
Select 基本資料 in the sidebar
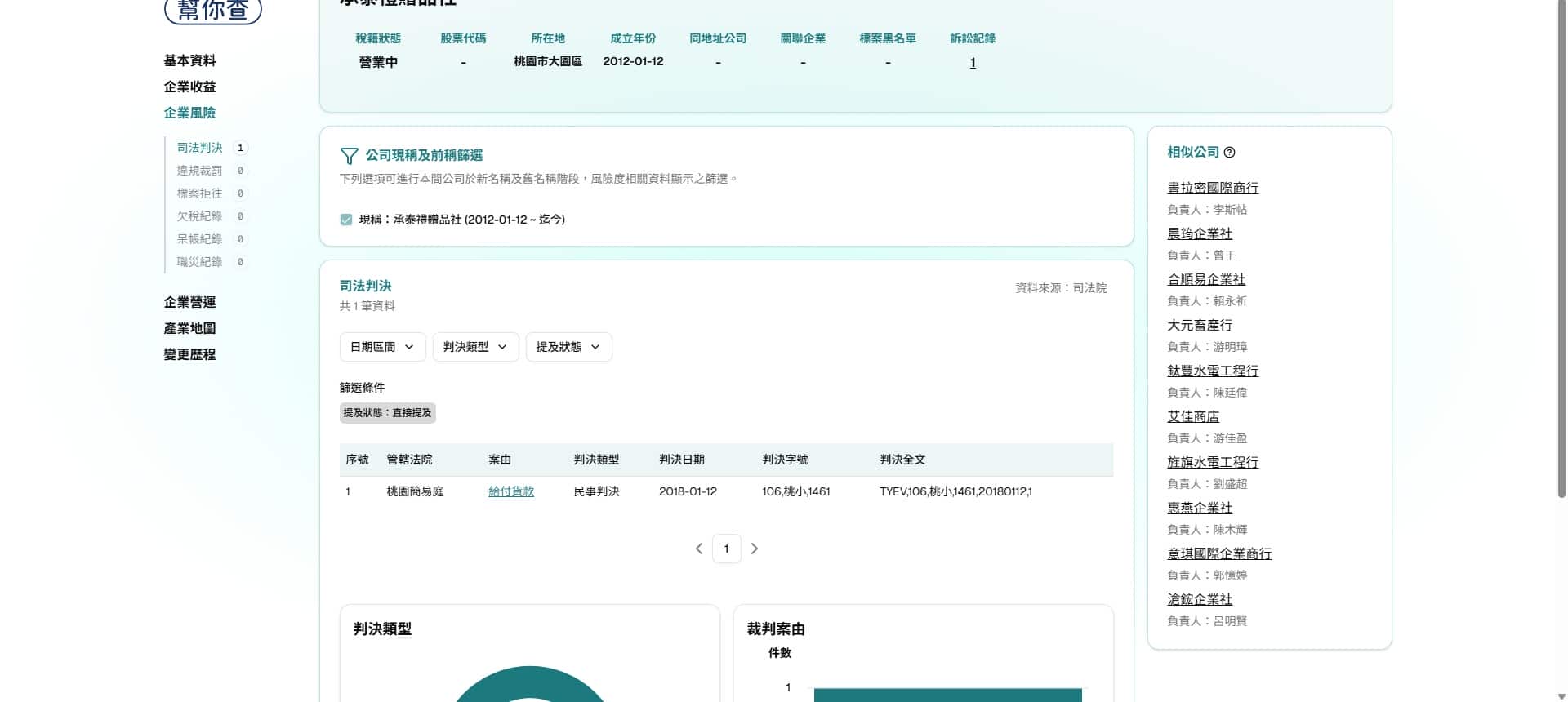[x=189, y=60]
